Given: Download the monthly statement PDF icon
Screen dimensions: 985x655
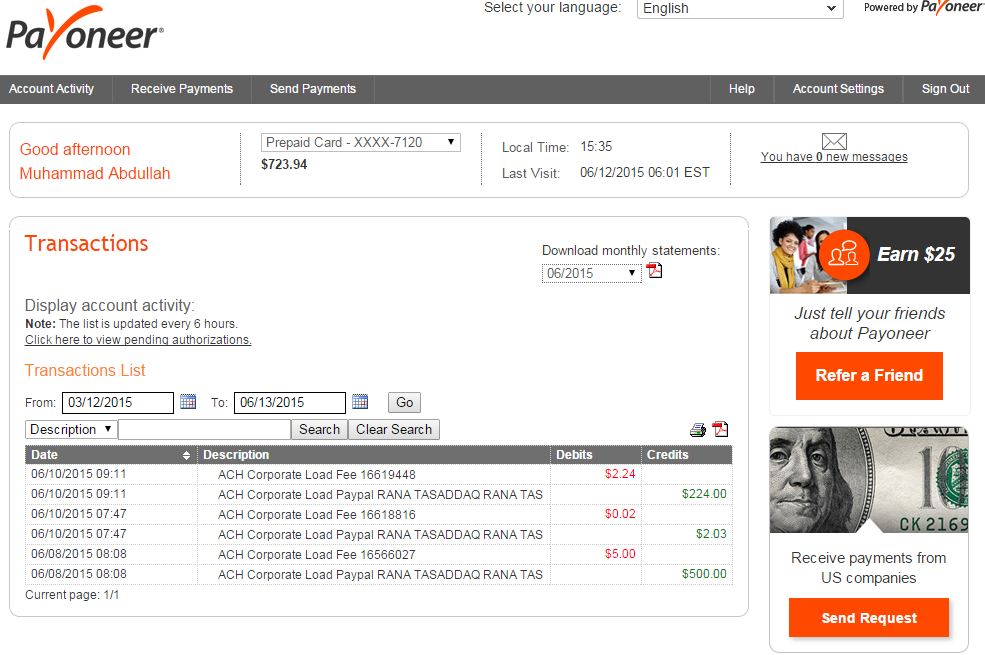Looking at the screenshot, I should 655,271.
